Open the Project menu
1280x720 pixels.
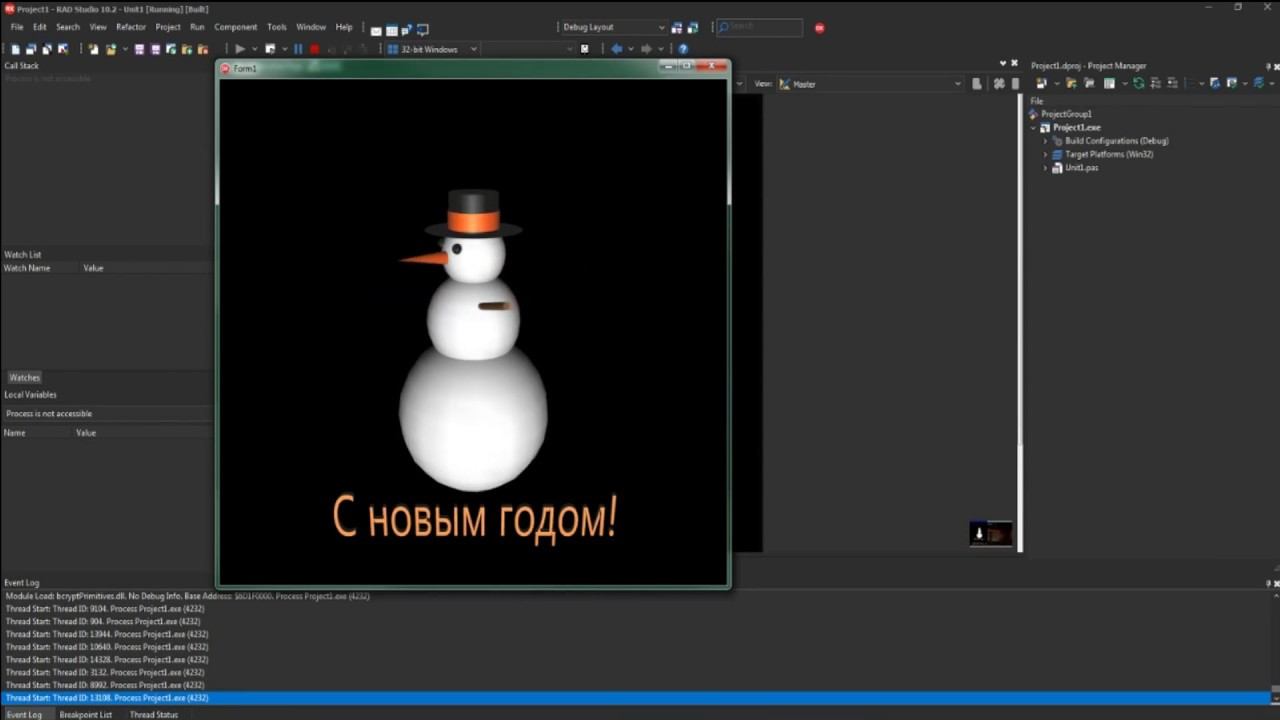click(168, 27)
